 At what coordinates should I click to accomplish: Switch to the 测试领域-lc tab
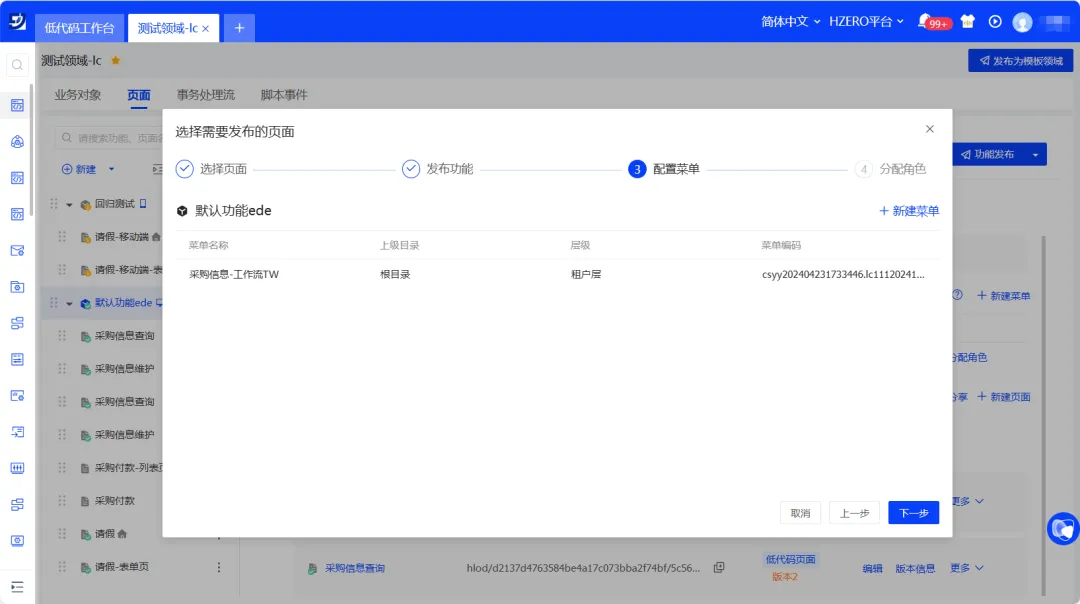click(x=167, y=28)
